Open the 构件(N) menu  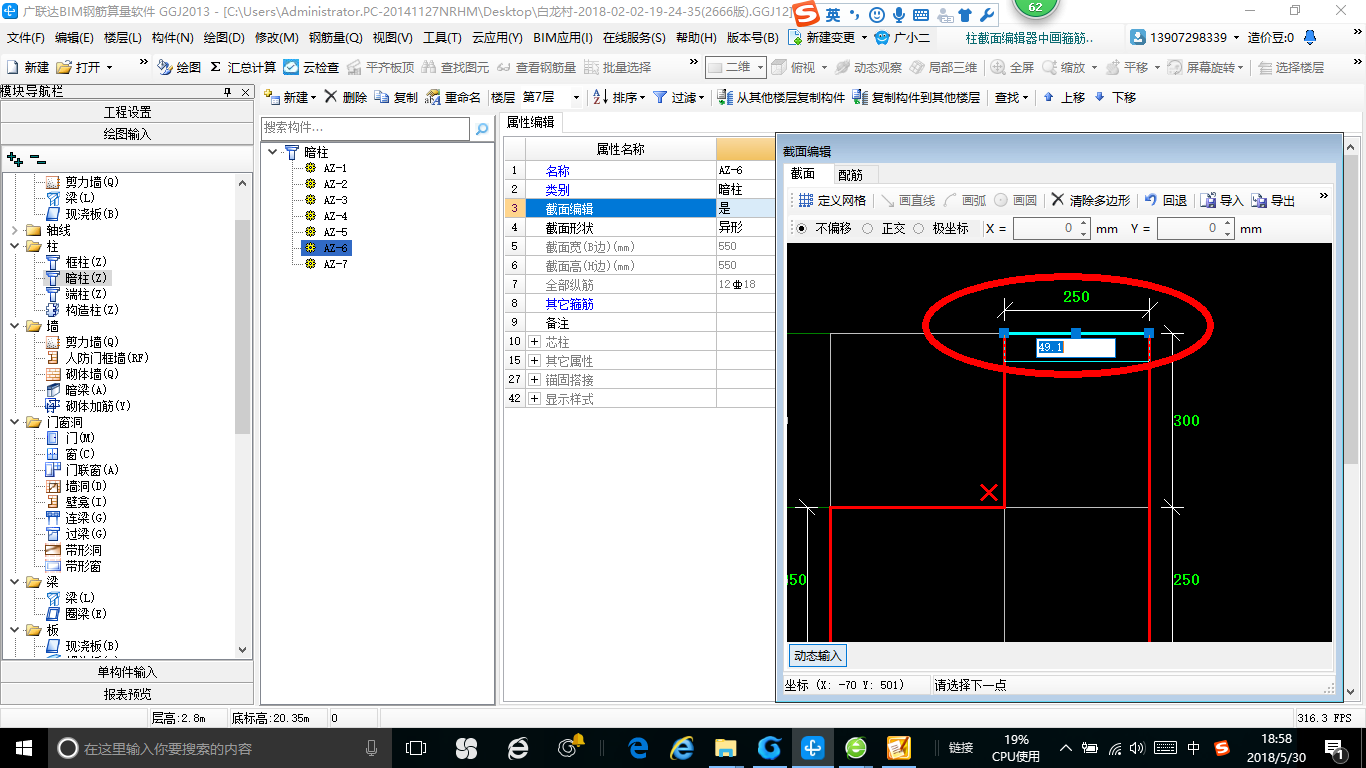pyautogui.click(x=172, y=38)
